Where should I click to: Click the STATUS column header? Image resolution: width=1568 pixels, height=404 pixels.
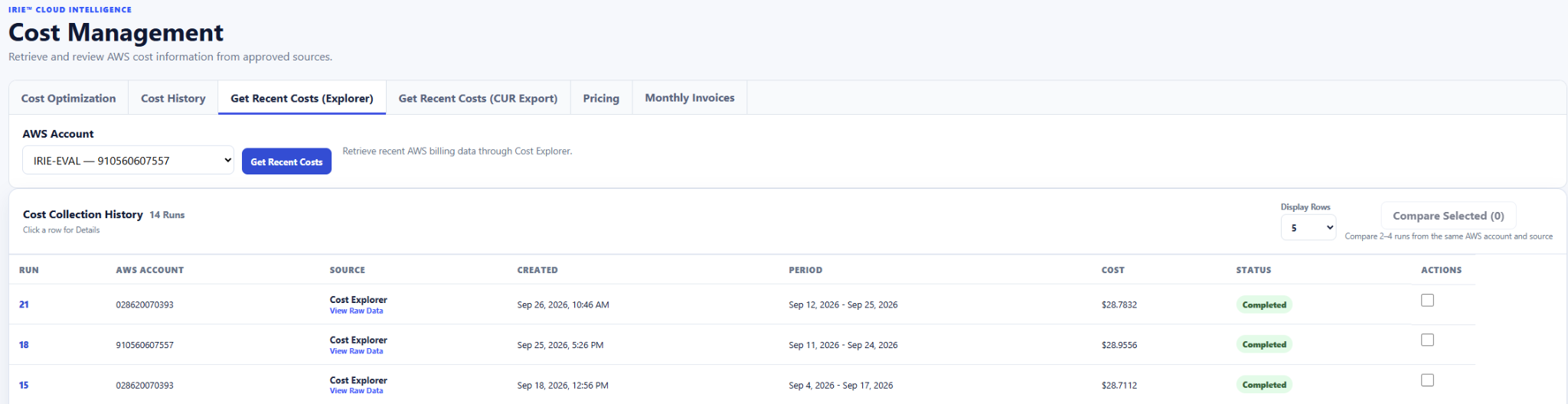[1253, 270]
